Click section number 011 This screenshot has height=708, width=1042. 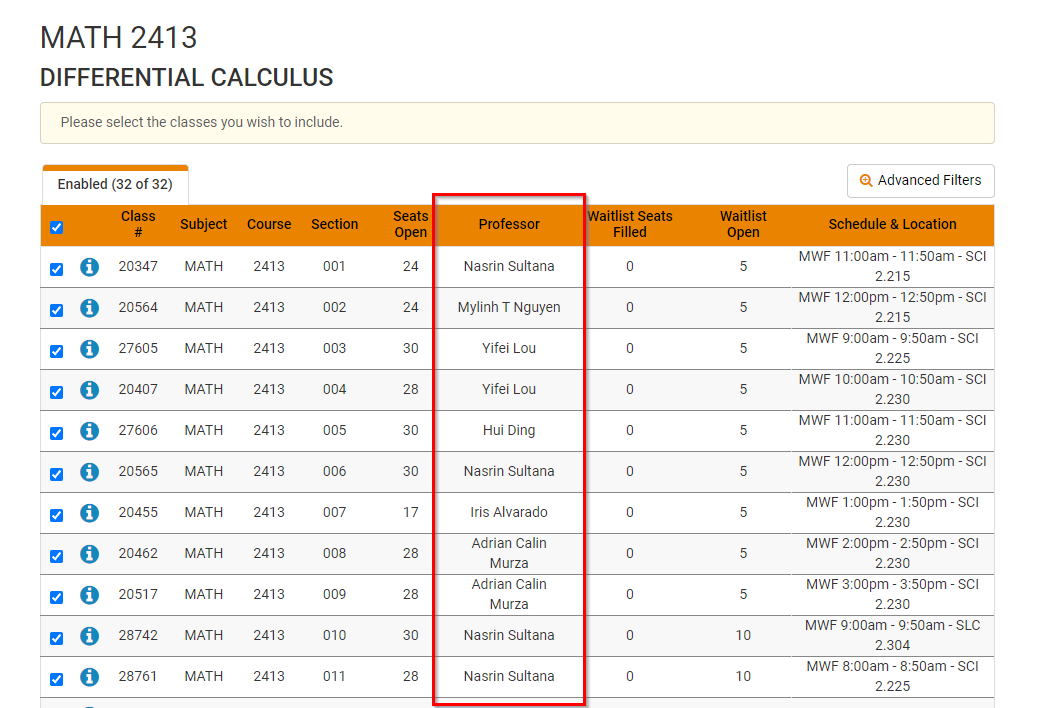tap(334, 676)
